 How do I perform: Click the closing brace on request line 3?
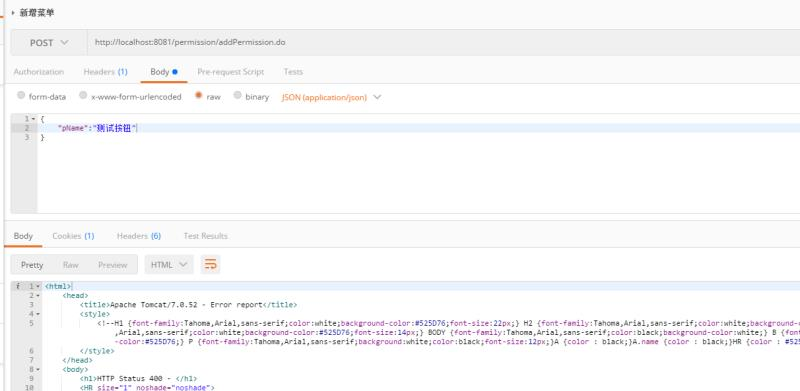pyautogui.click(x=42, y=137)
